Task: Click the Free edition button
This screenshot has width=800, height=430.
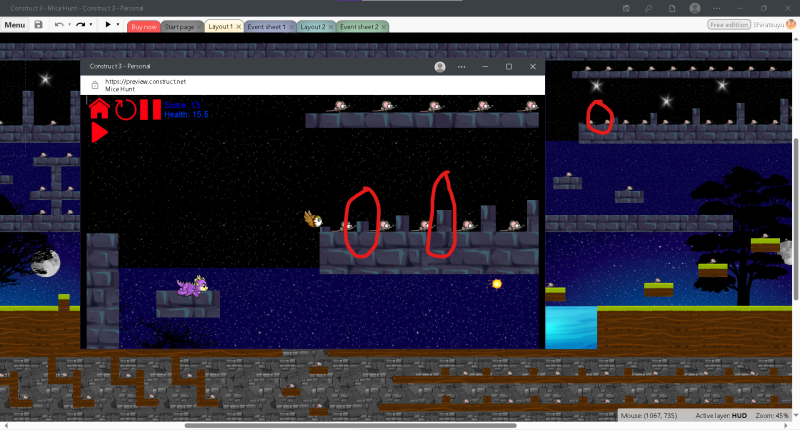Action: pyautogui.click(x=729, y=24)
